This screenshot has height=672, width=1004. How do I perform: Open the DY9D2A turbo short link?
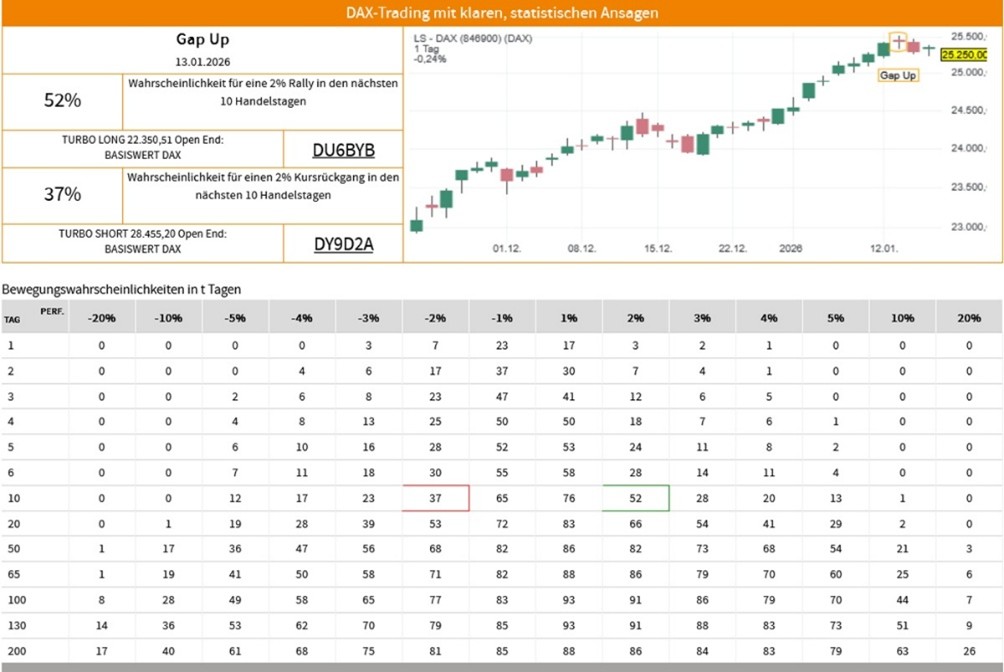343,244
